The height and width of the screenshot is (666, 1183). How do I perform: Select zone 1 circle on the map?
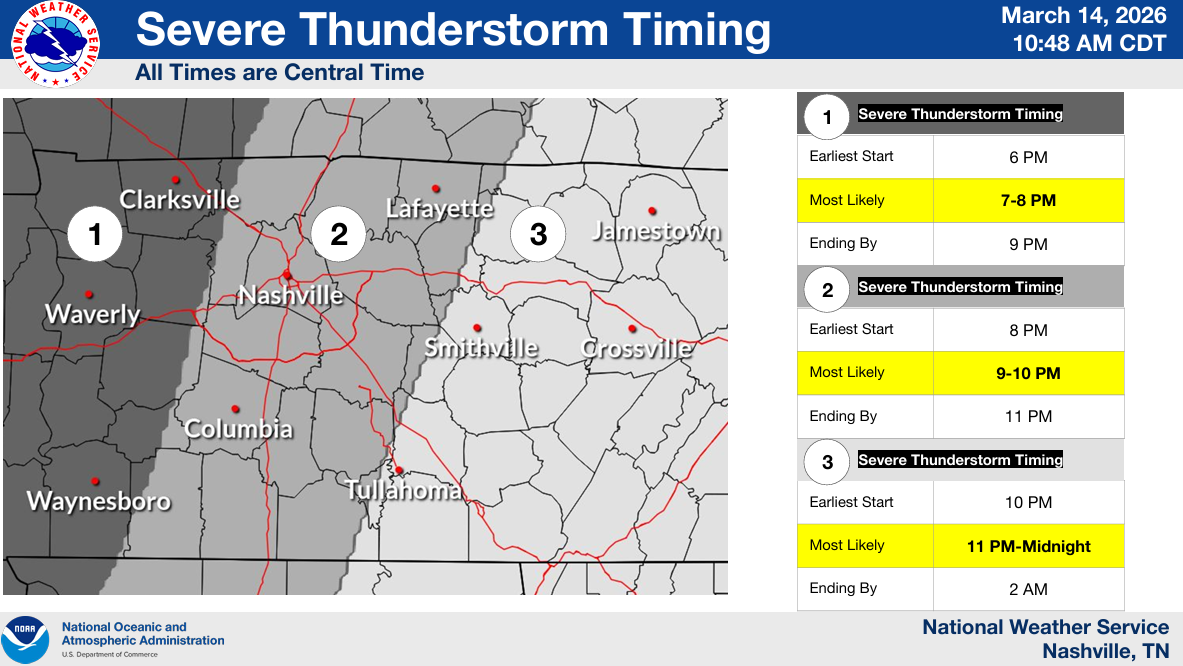tap(95, 235)
